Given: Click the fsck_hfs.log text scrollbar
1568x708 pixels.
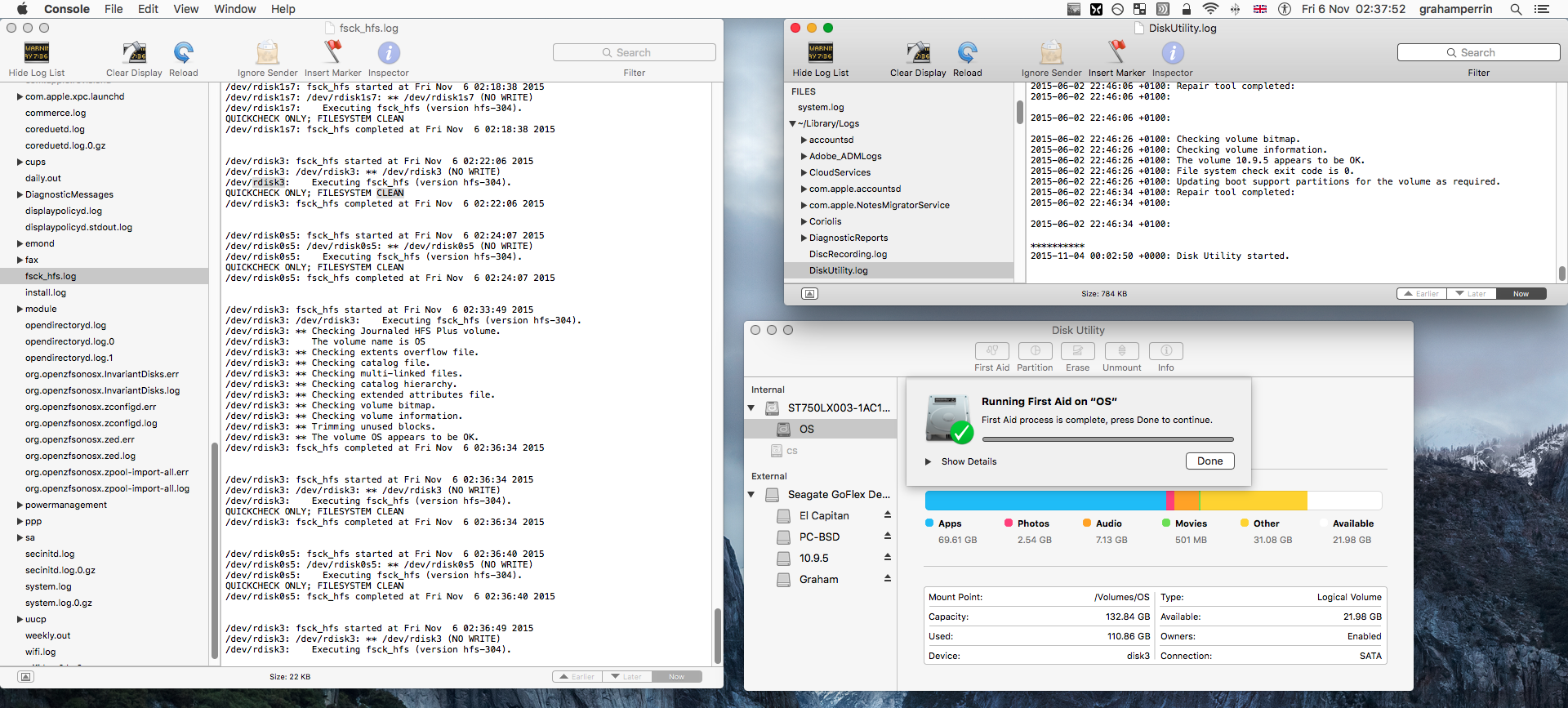Looking at the screenshot, I should click(718, 635).
